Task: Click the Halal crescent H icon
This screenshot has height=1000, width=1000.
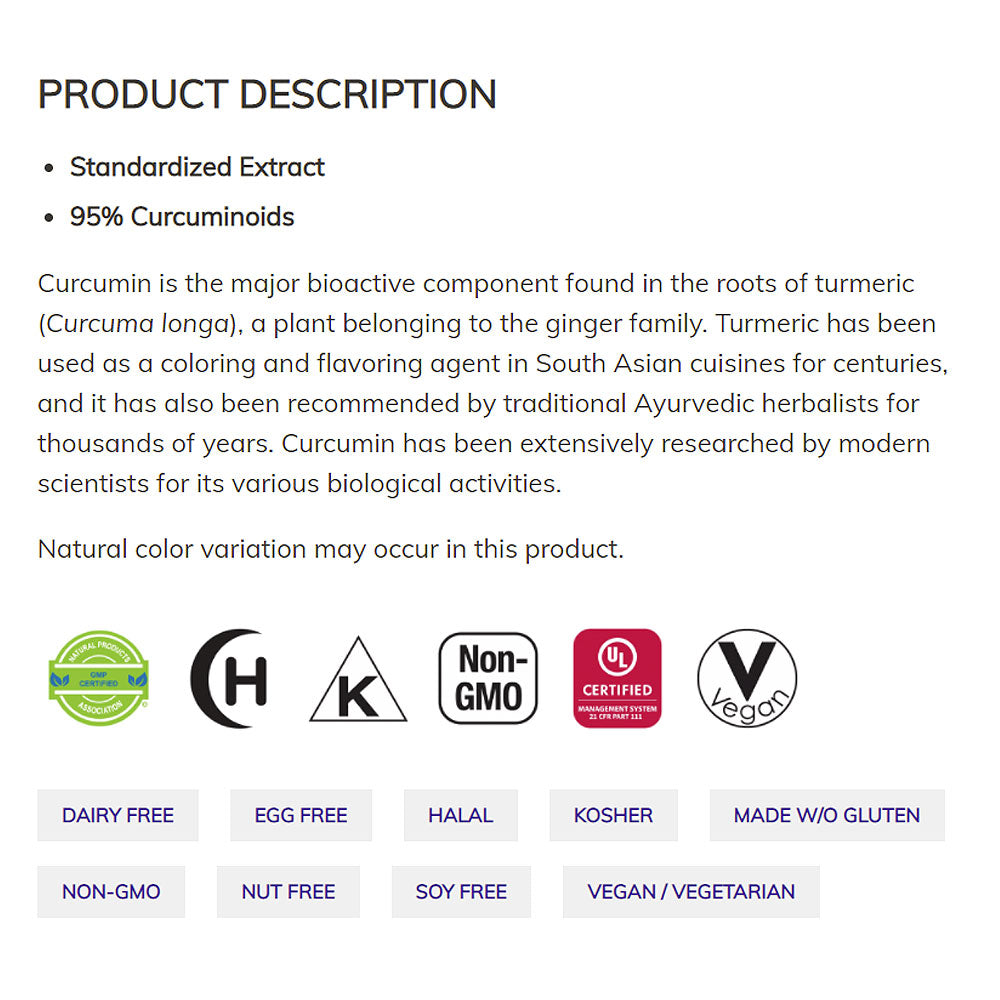Action: pos(231,678)
